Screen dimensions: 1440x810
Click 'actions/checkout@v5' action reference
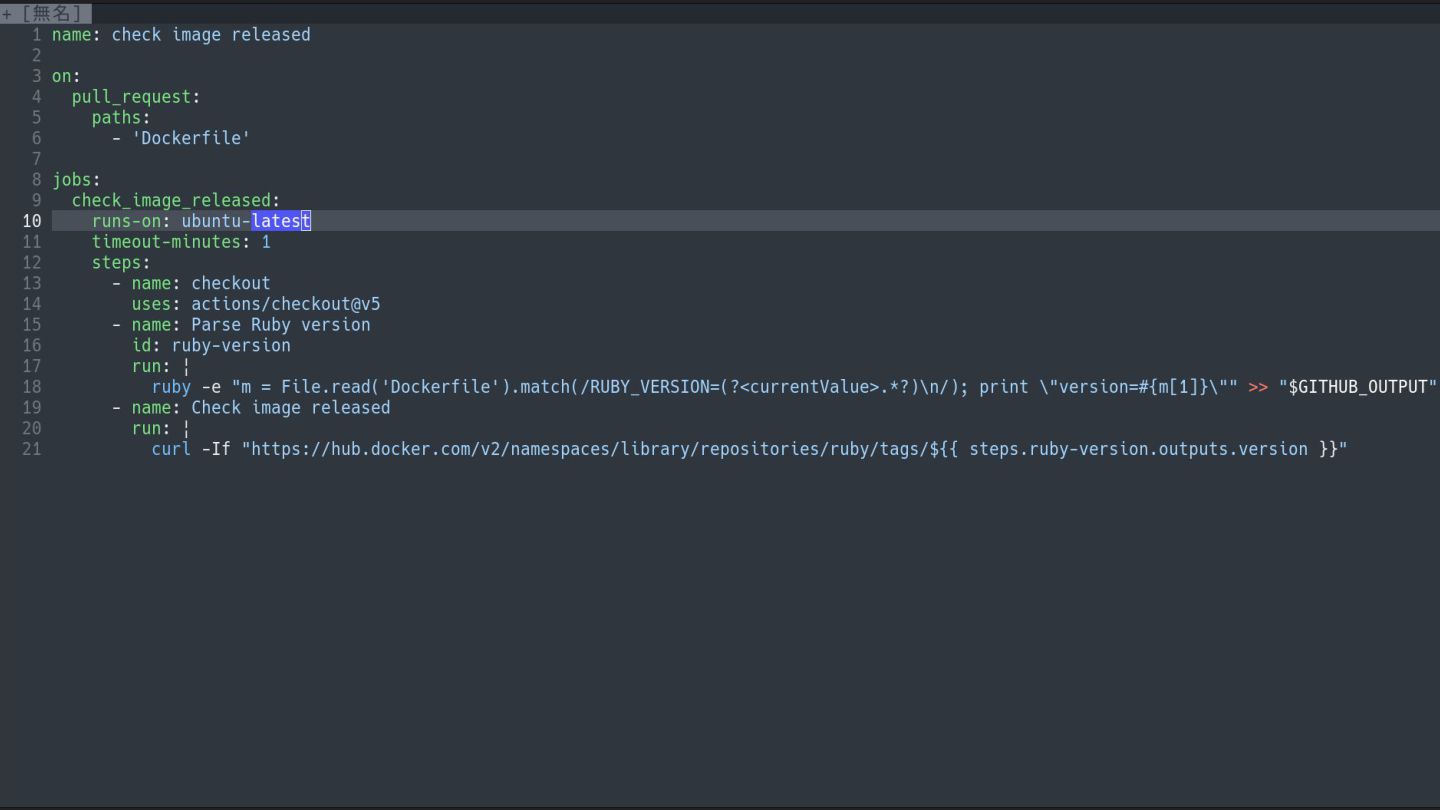pyautogui.click(x=285, y=304)
